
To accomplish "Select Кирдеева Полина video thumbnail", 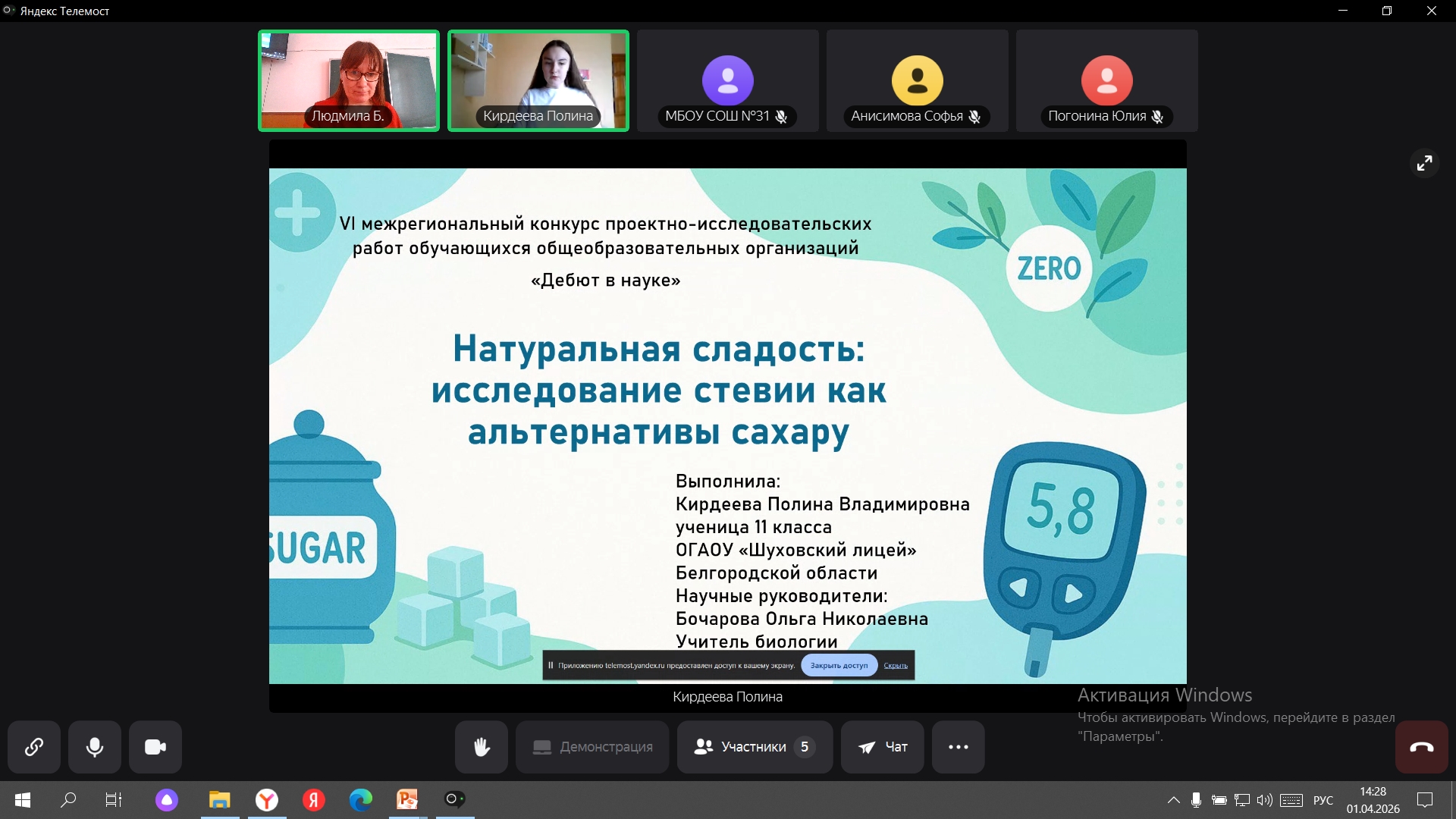I will pos(538,80).
